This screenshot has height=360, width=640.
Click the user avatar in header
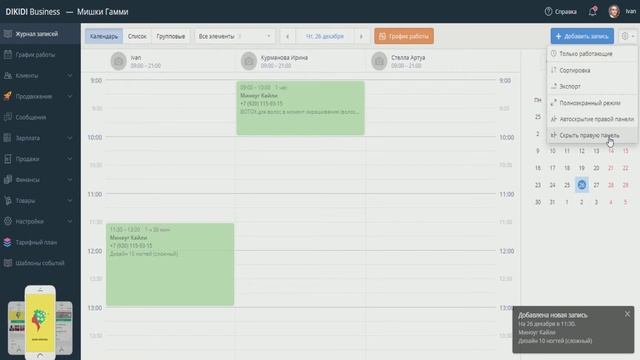614,11
